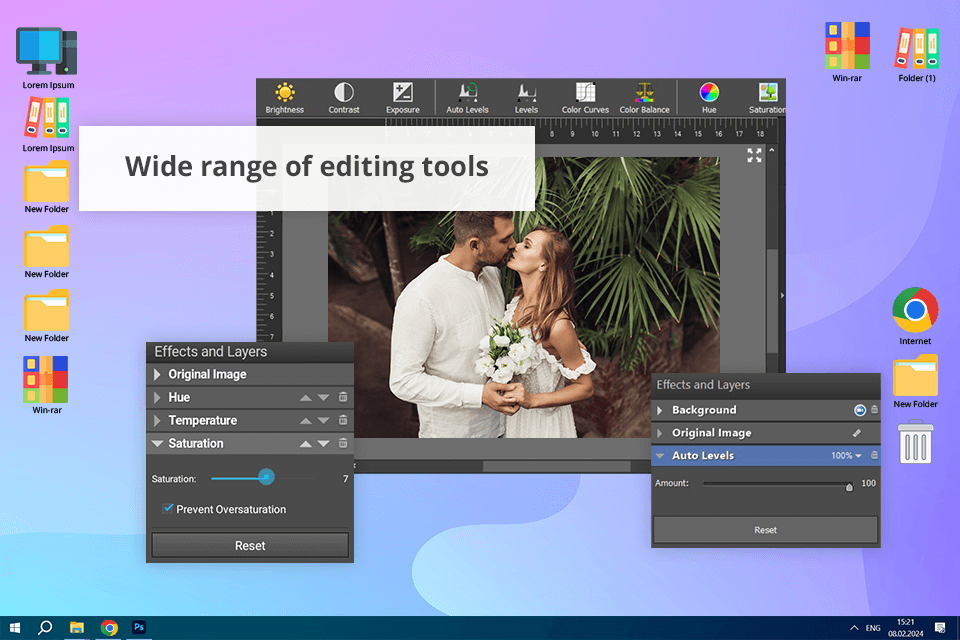Select the top-left Lorem Ipsum computer icon

click(x=48, y=58)
